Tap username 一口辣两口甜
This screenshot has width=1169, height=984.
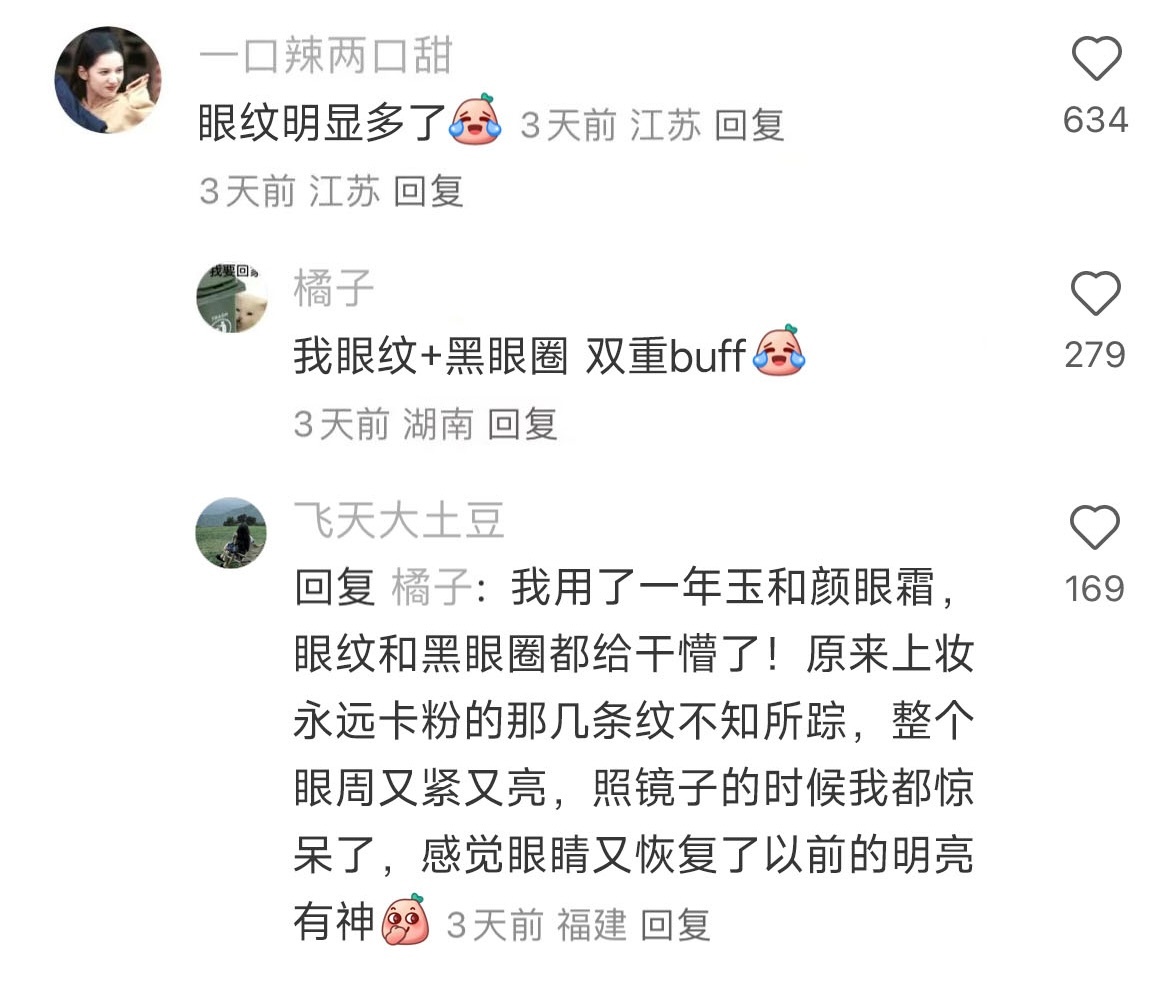[326, 55]
